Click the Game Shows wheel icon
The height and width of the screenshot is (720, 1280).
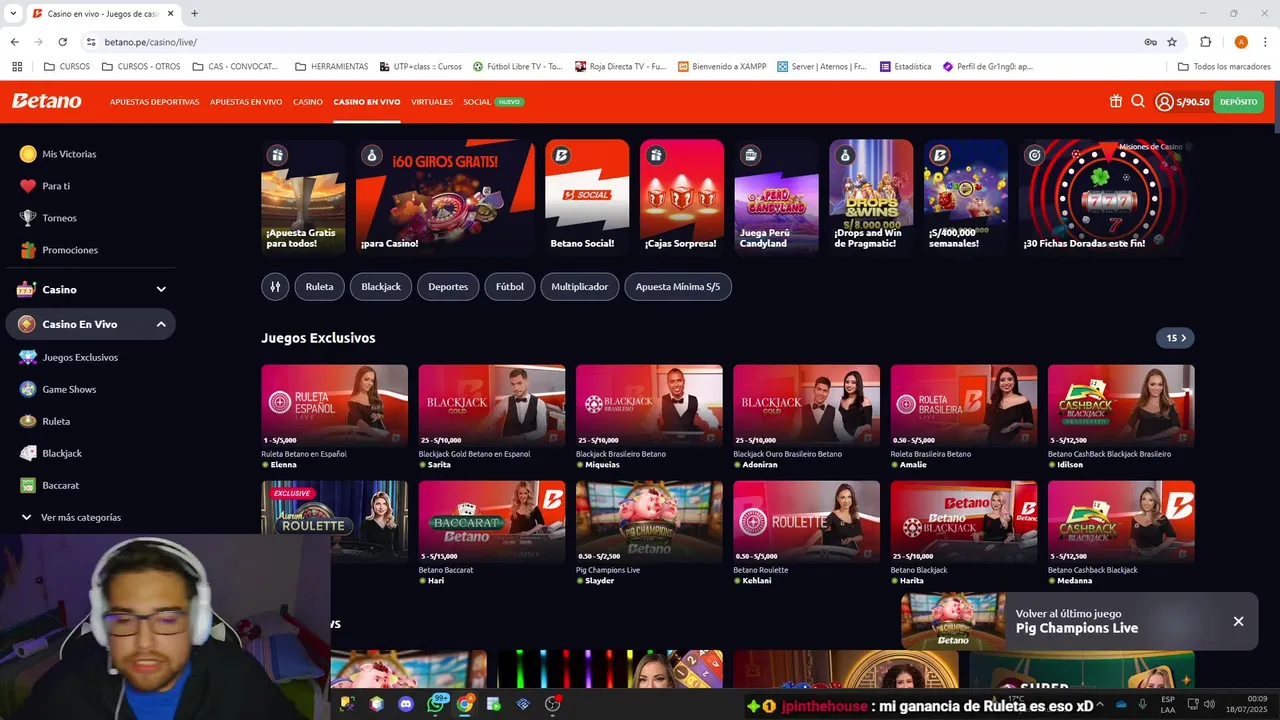[x=28, y=389]
